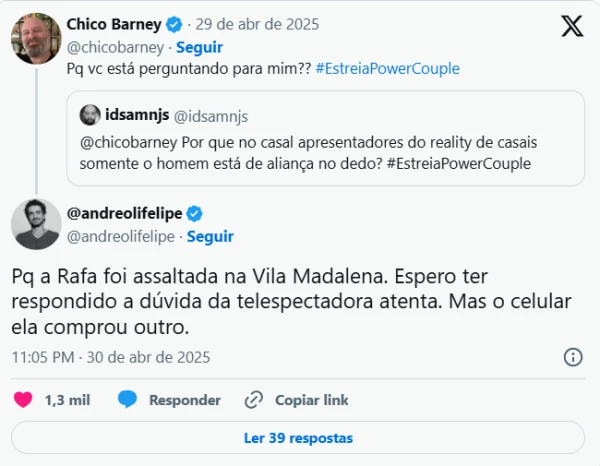Click andreolifelipe's verified badge
This screenshot has width=600, height=466.
(x=196, y=213)
